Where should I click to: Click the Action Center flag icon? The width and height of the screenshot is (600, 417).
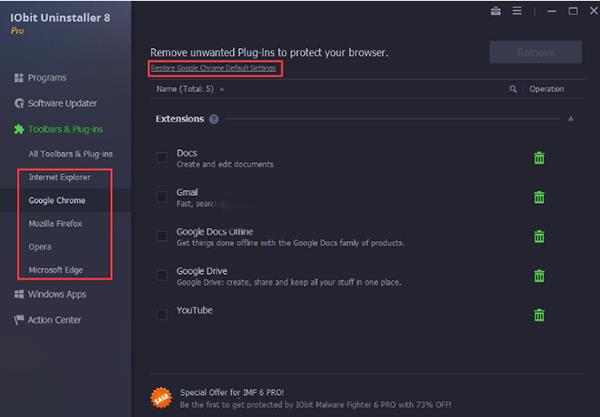click(x=19, y=320)
